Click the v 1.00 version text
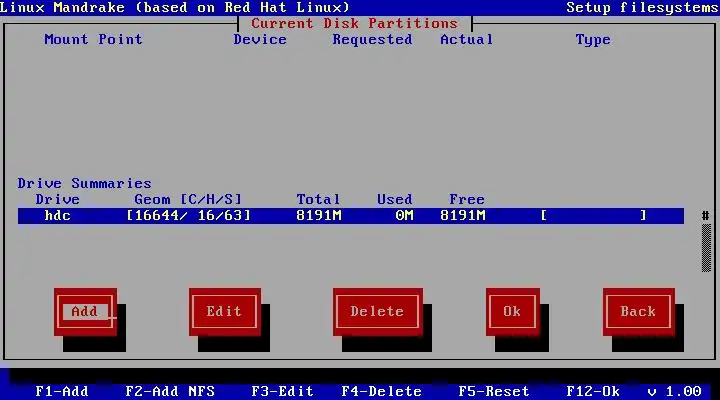The height and width of the screenshot is (400, 720). (674, 391)
